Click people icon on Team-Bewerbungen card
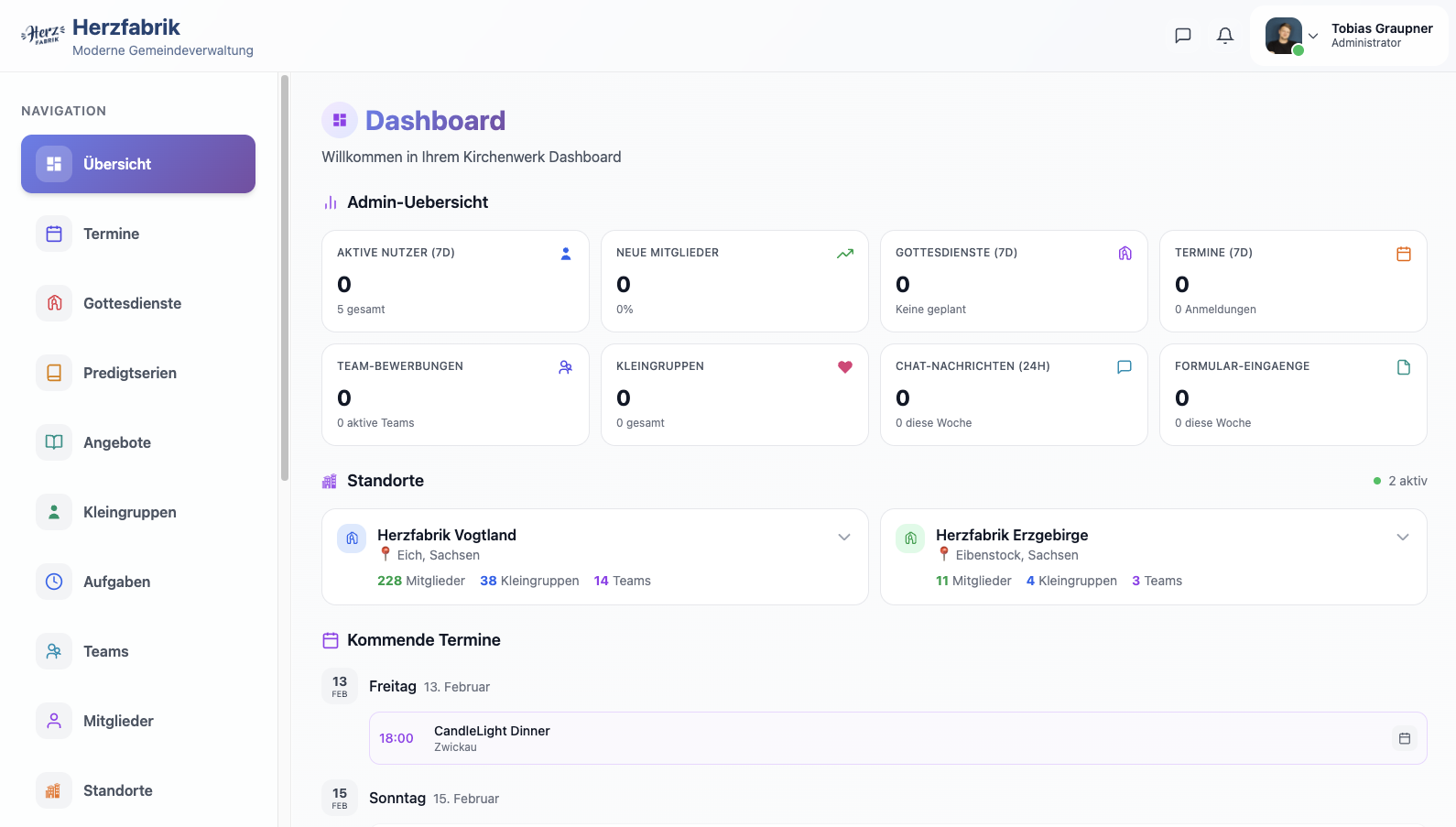Viewport: 1456px width, 827px height. pos(566,367)
